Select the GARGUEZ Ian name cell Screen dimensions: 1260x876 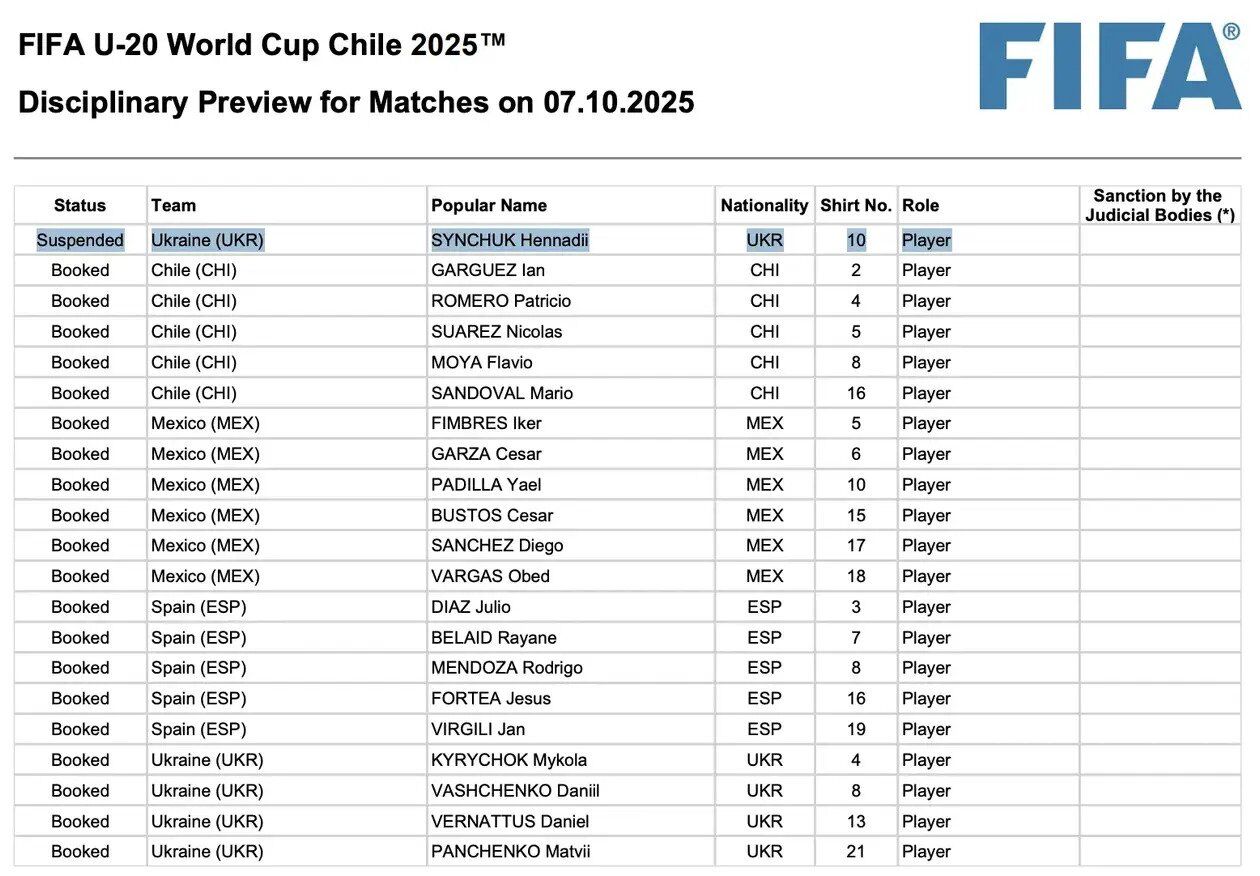pos(488,270)
